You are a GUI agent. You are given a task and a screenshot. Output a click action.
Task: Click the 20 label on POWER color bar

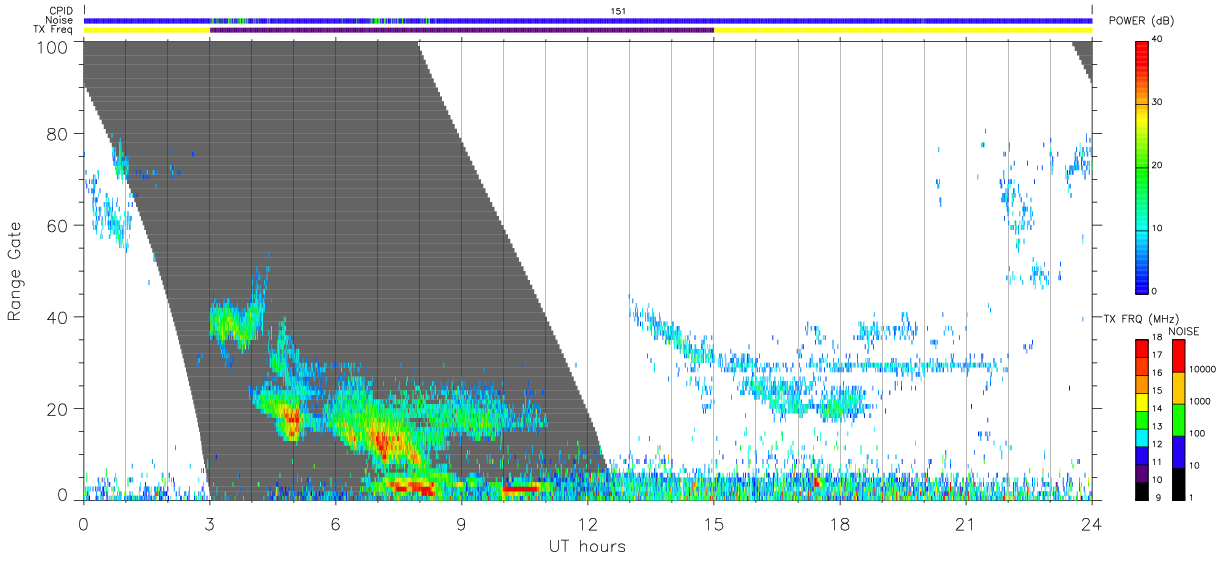1157,166
